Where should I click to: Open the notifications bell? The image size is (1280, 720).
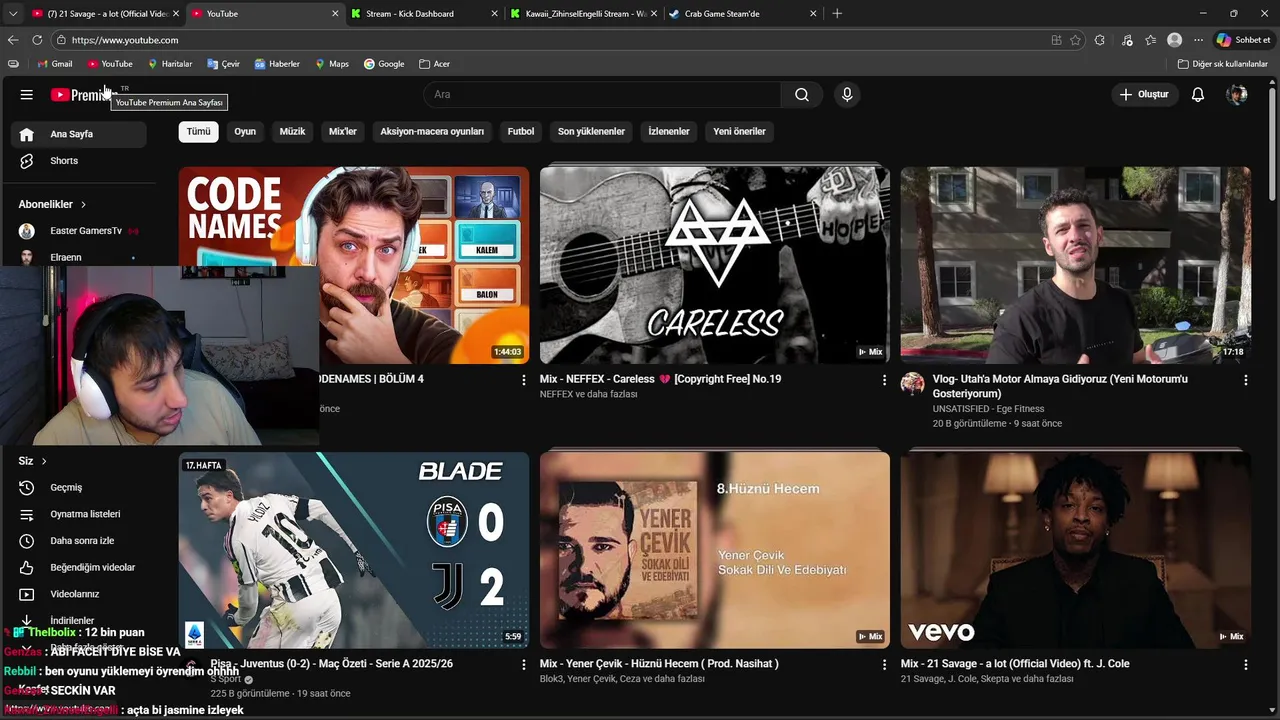[1198, 95]
